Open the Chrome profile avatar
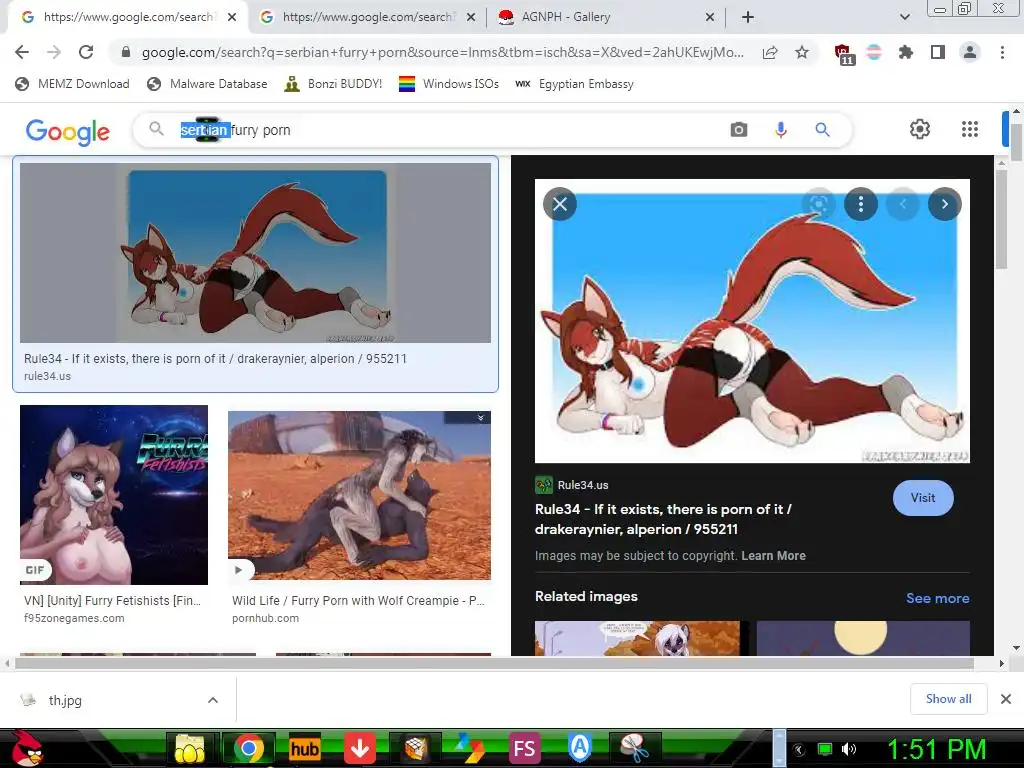This screenshot has height=768, width=1024. coord(970,52)
